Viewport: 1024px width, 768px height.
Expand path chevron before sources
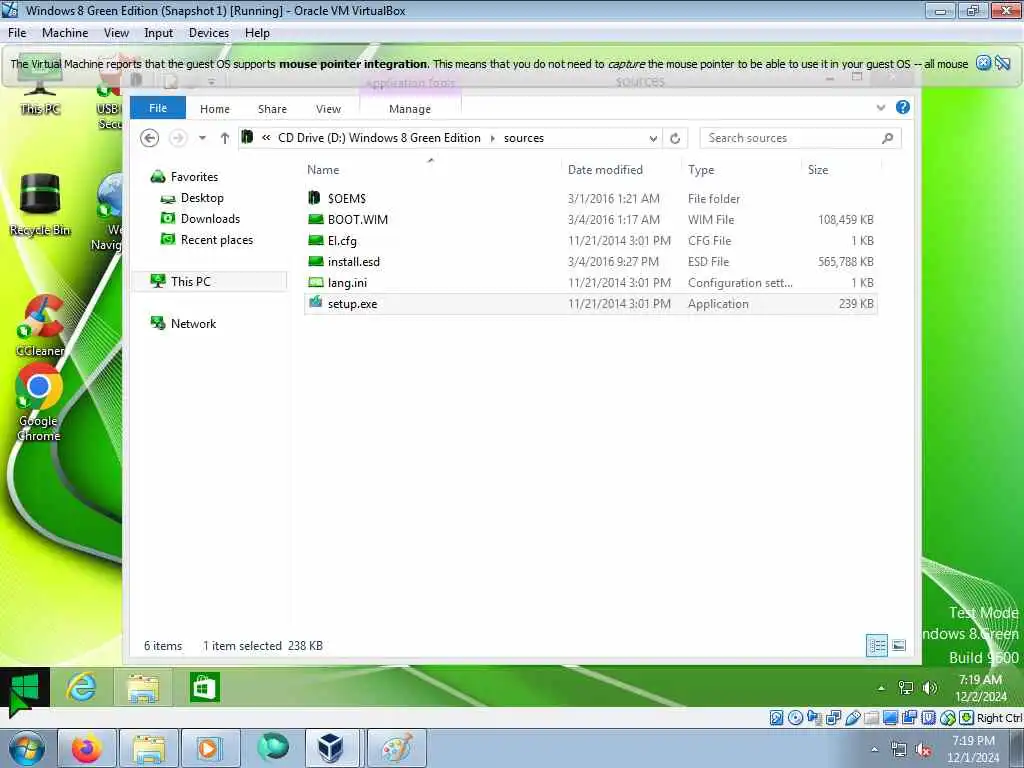click(492, 138)
